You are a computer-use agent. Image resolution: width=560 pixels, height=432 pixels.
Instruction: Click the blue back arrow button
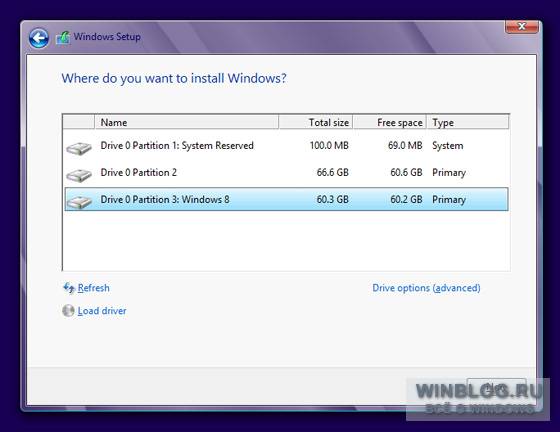tap(39, 38)
